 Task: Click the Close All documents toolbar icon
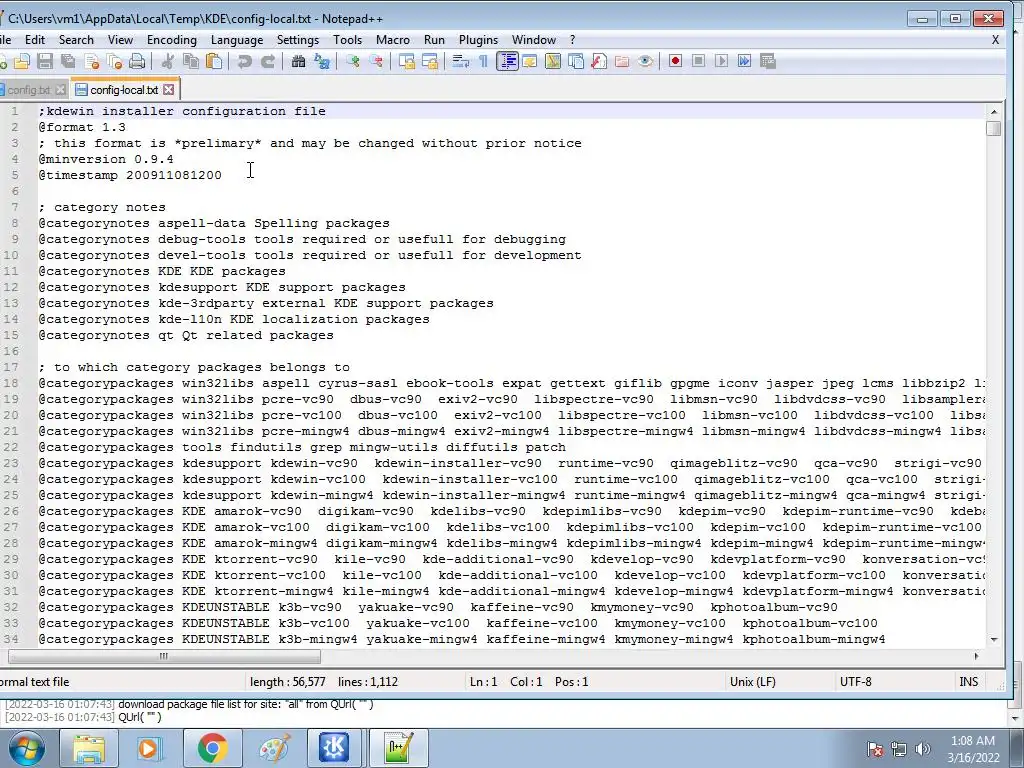click(114, 61)
